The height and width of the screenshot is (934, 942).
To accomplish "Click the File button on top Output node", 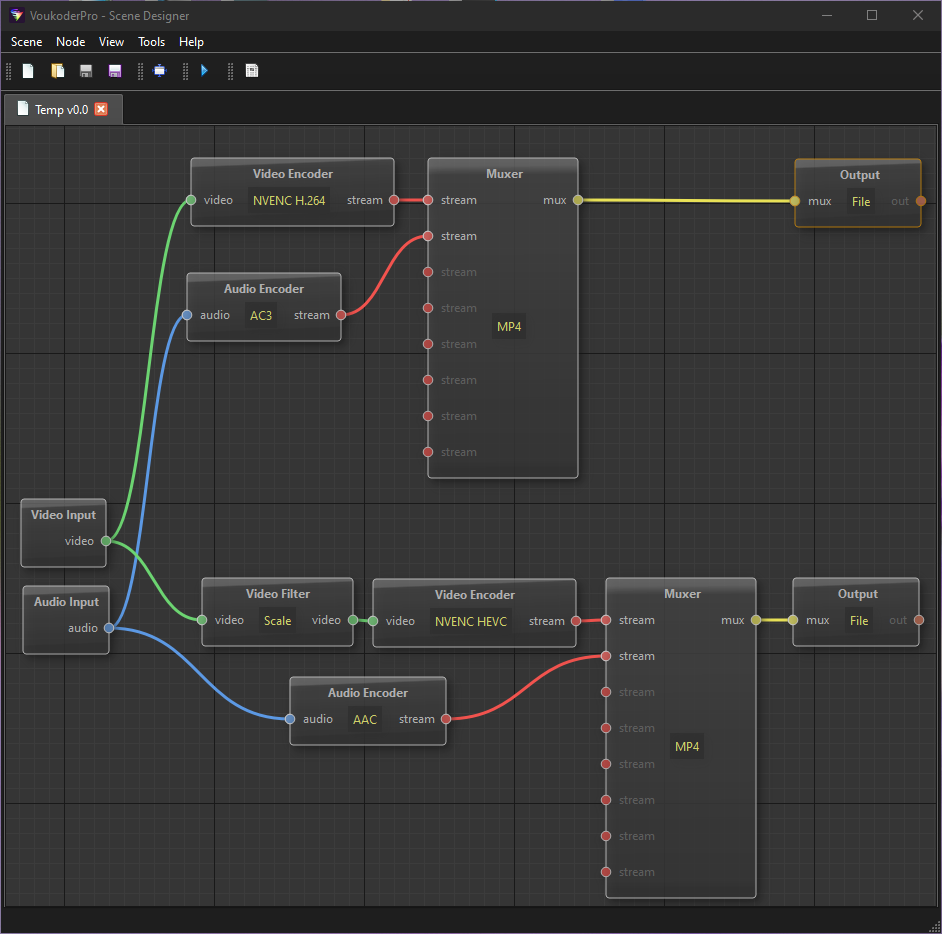I will coord(861,201).
